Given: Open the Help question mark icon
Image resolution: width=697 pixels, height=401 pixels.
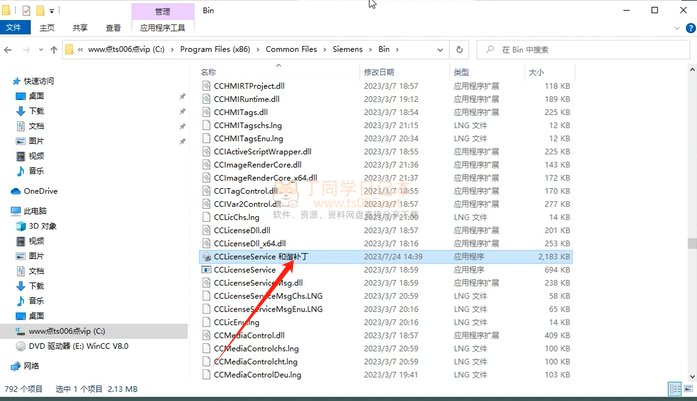Looking at the screenshot, I should pyautogui.click(x=690, y=28).
